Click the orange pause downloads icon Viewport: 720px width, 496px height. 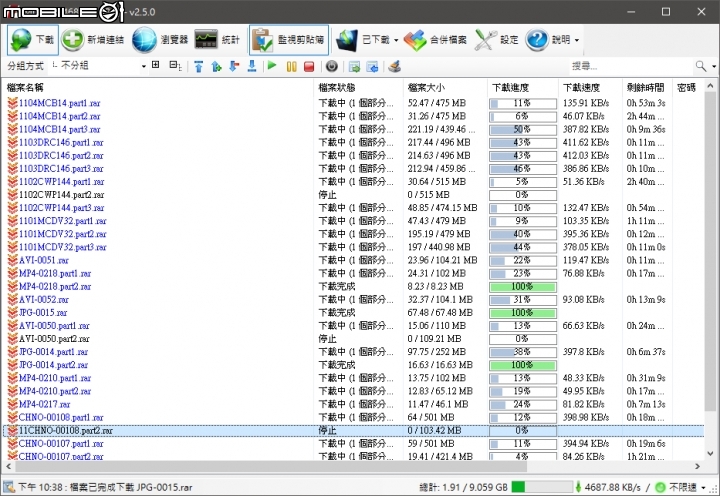(x=291, y=66)
